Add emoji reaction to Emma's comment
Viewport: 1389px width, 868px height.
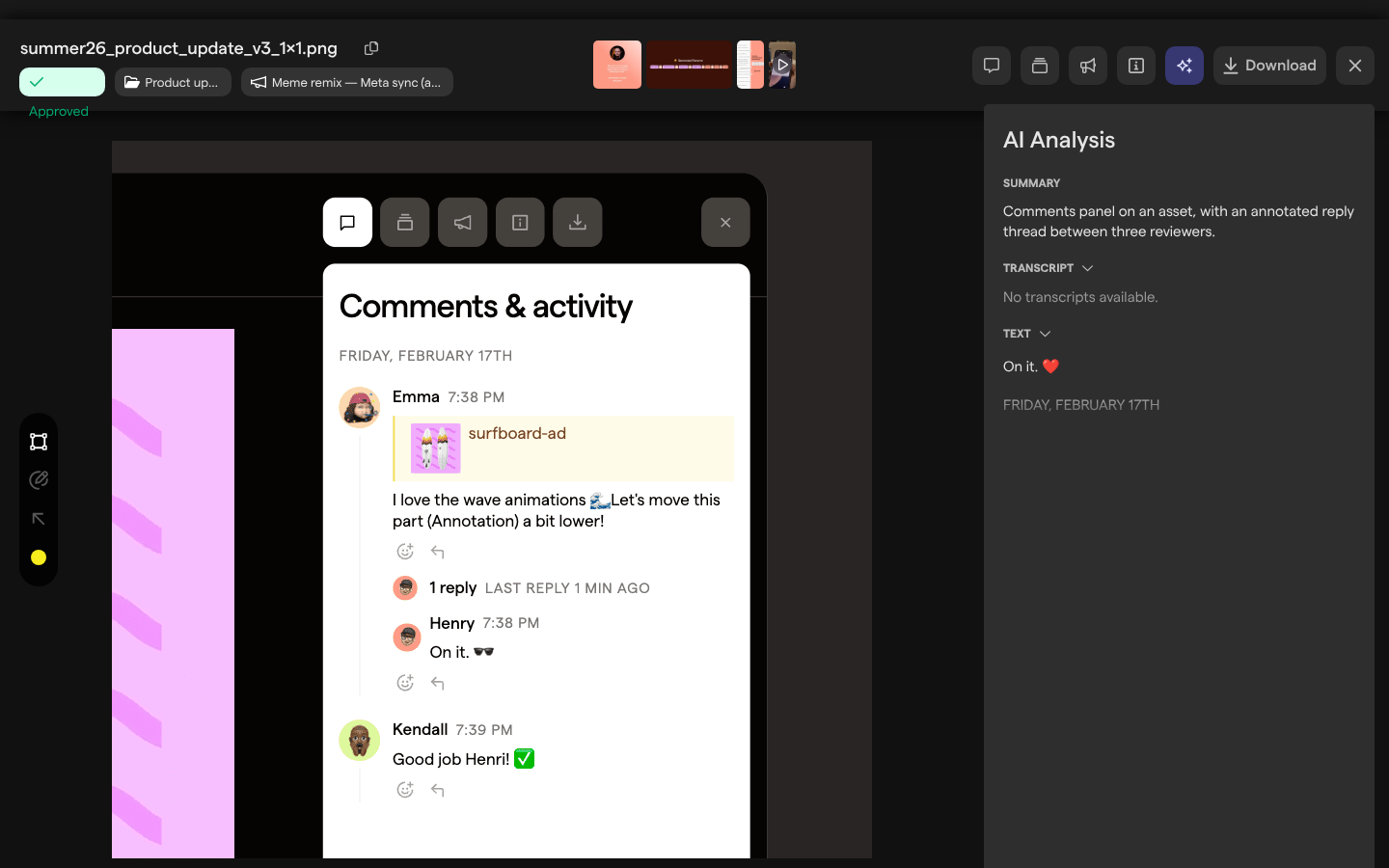point(405,552)
